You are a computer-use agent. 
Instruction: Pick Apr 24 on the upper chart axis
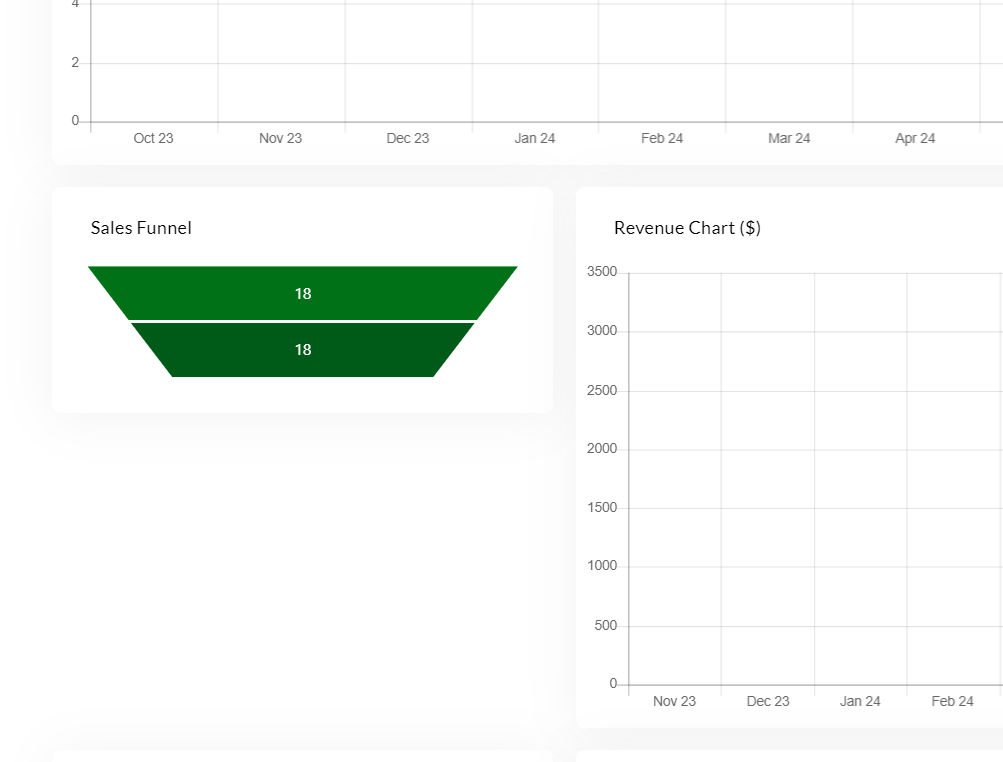pyautogui.click(x=915, y=138)
